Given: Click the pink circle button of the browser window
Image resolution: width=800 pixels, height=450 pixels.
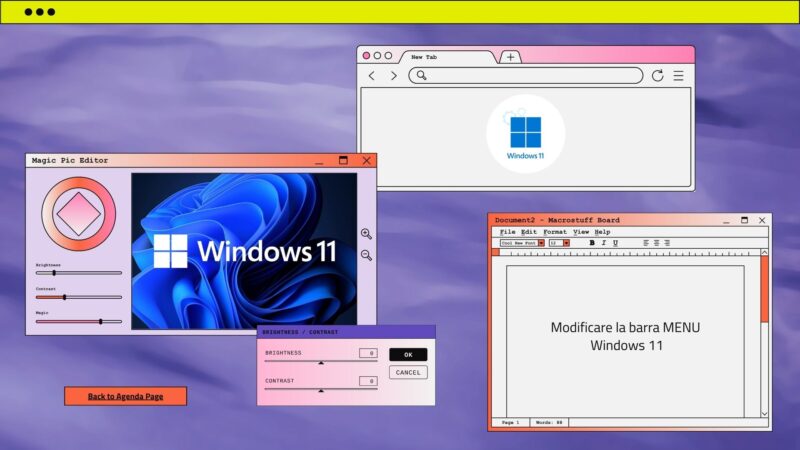Looking at the screenshot, I should tap(366, 56).
